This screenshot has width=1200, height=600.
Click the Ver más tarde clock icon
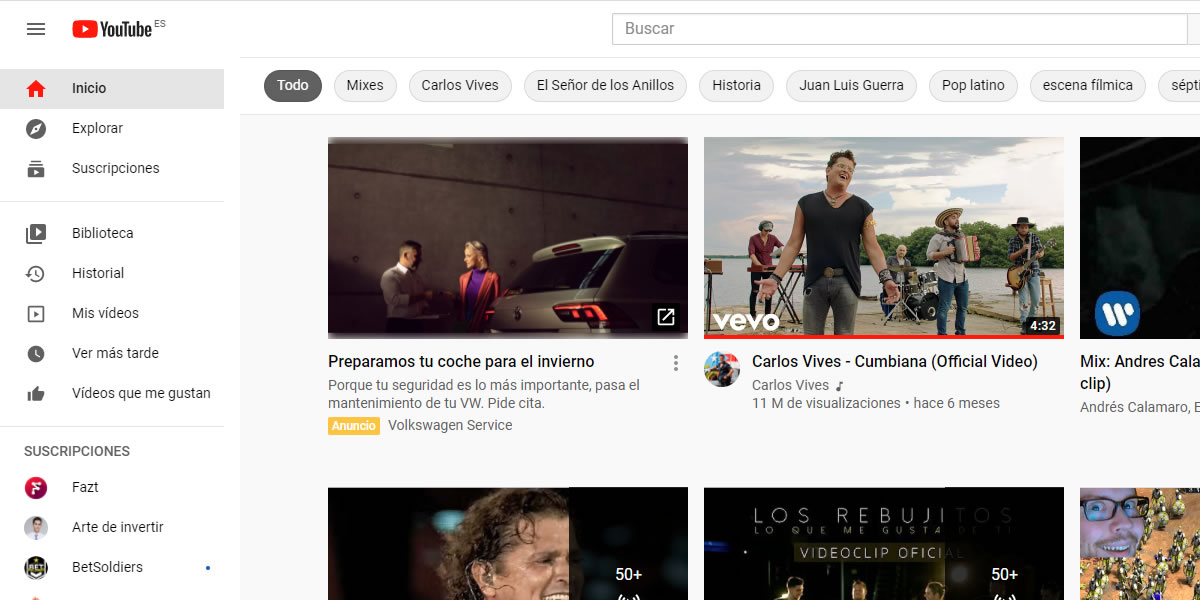[36, 353]
